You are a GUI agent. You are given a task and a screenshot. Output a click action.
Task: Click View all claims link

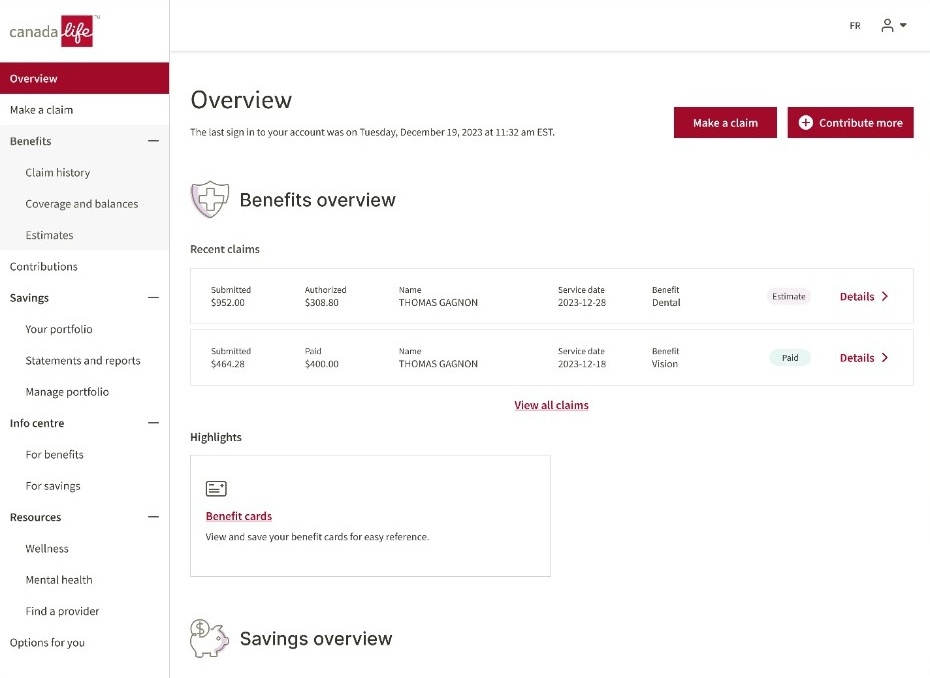tap(551, 405)
